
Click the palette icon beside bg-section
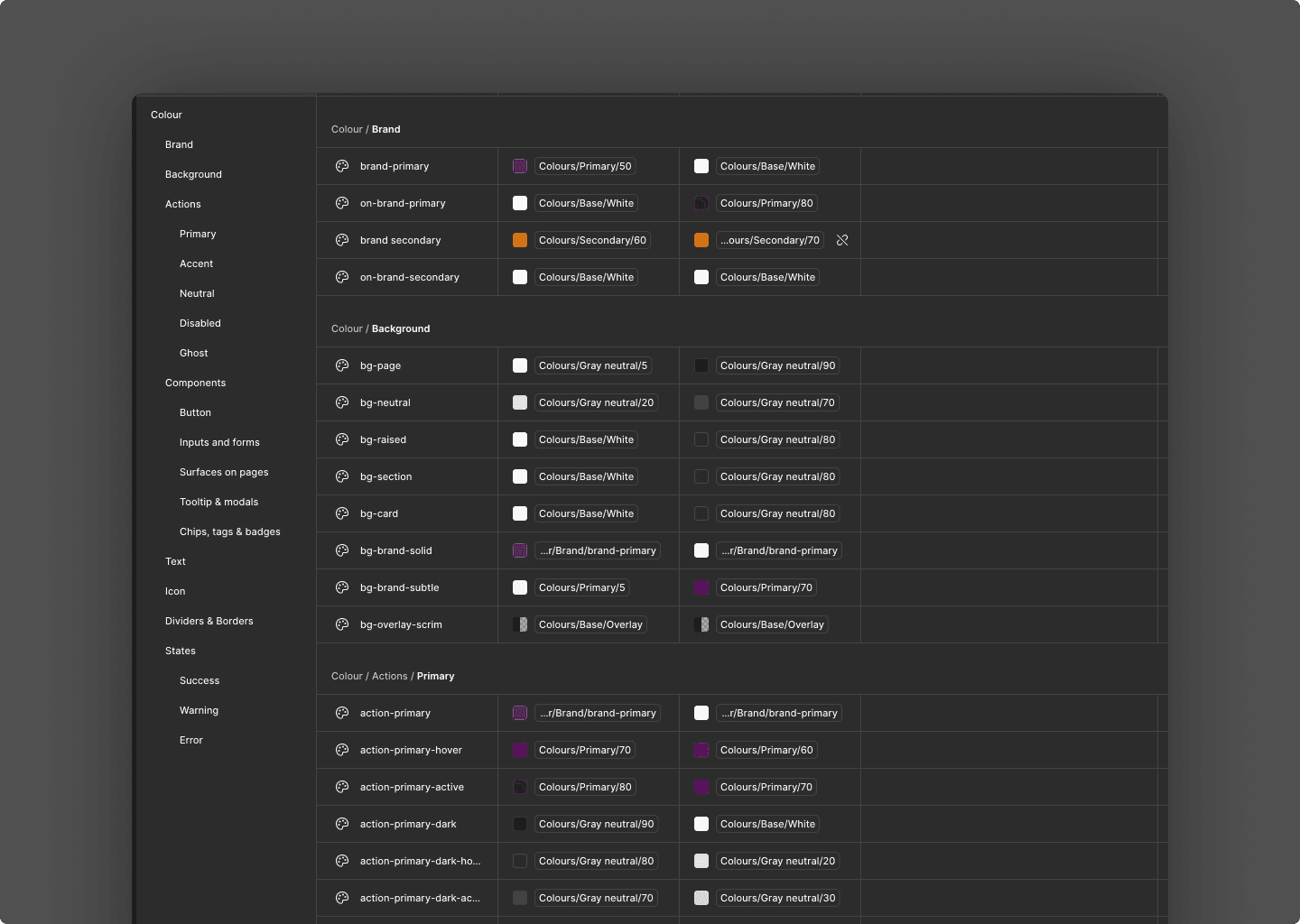[342, 476]
